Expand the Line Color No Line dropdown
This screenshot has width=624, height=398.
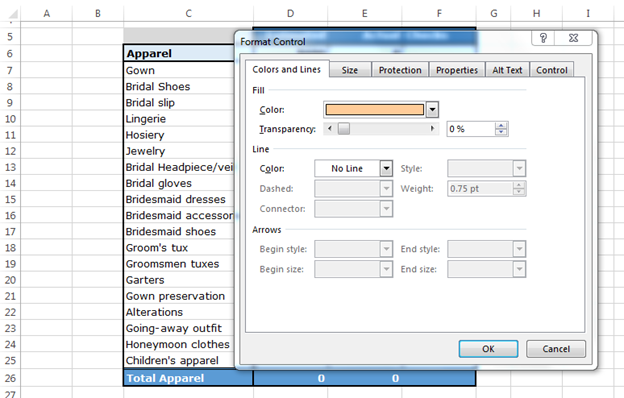386,168
